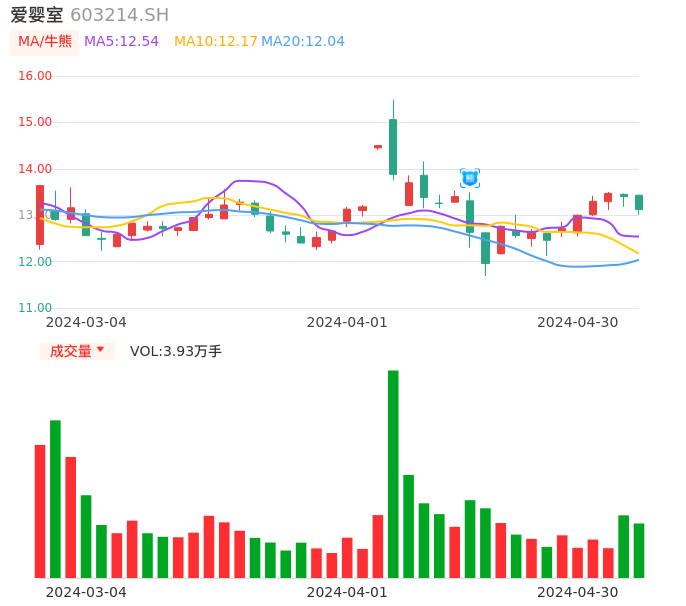Click the VOL:3.93万手 volume readout
686x606 pixels.
tap(176, 351)
